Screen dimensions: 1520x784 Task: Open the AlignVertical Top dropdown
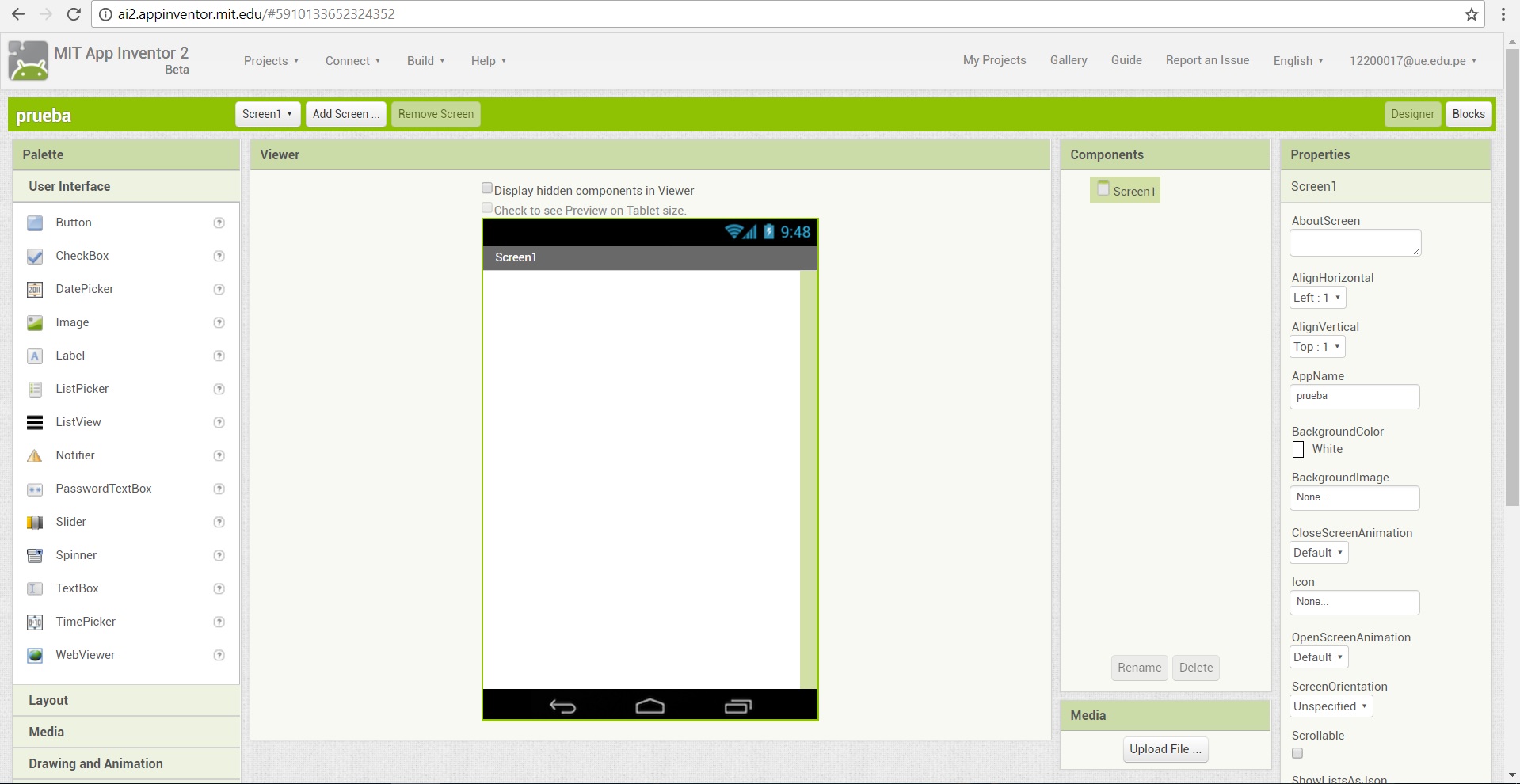tap(1317, 347)
